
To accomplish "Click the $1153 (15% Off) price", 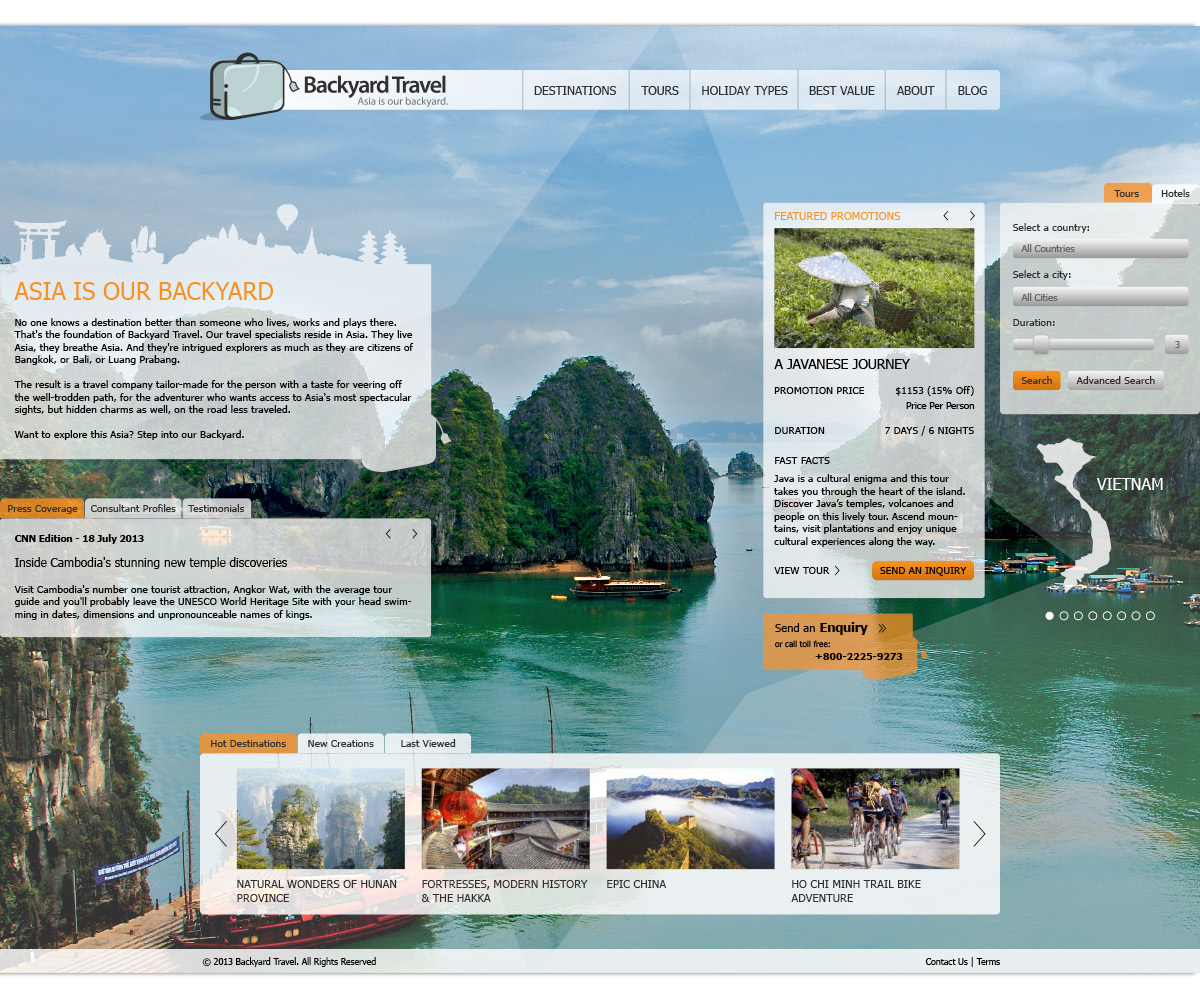I will (x=934, y=391).
